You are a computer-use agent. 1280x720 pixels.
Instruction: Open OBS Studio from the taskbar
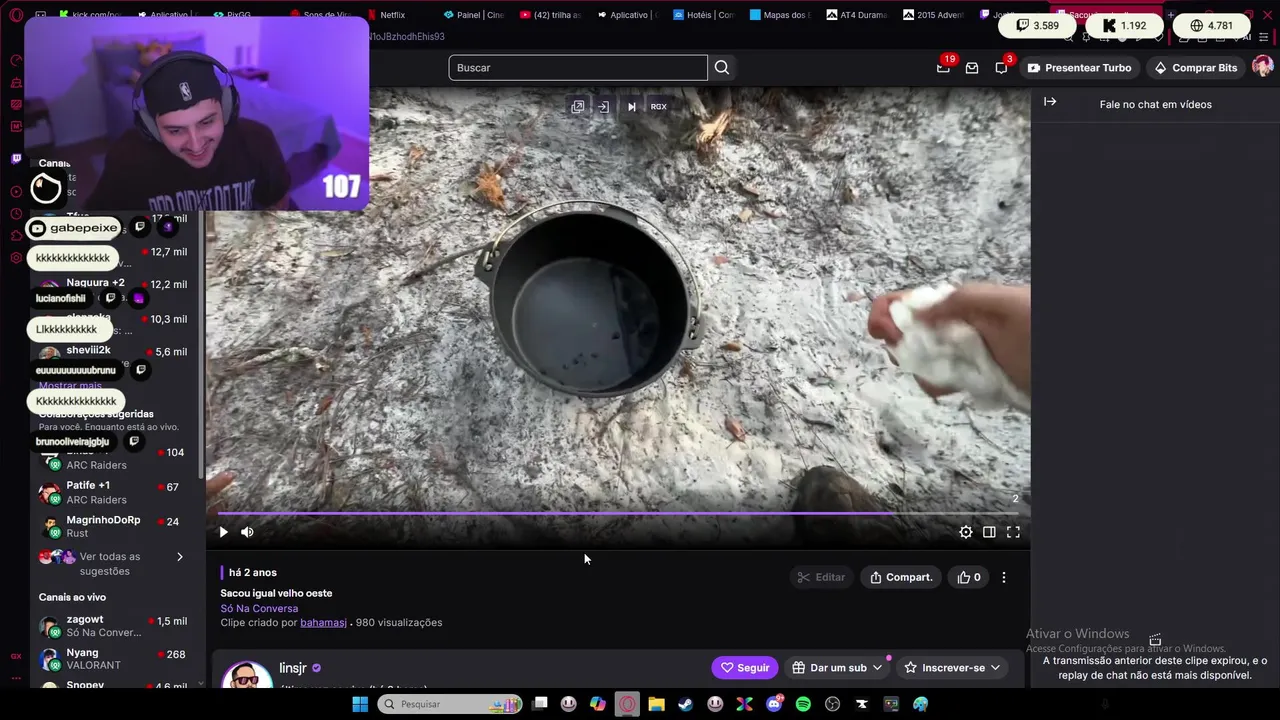point(832,704)
